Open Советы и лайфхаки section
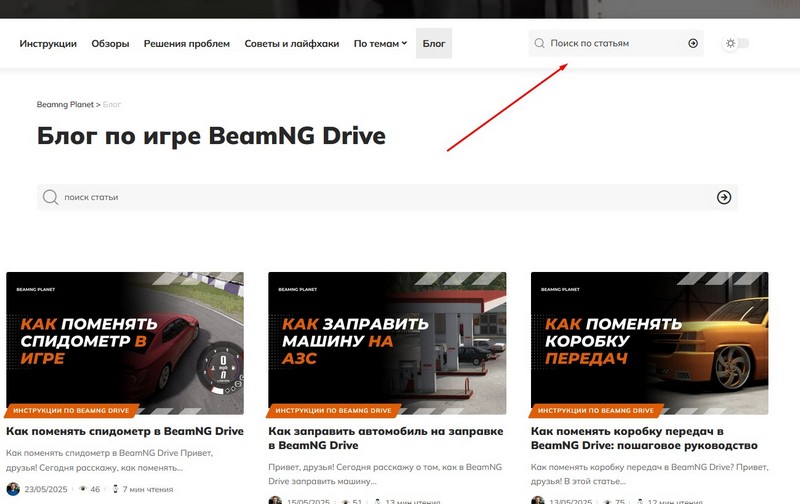This screenshot has width=800, height=504. pos(292,43)
